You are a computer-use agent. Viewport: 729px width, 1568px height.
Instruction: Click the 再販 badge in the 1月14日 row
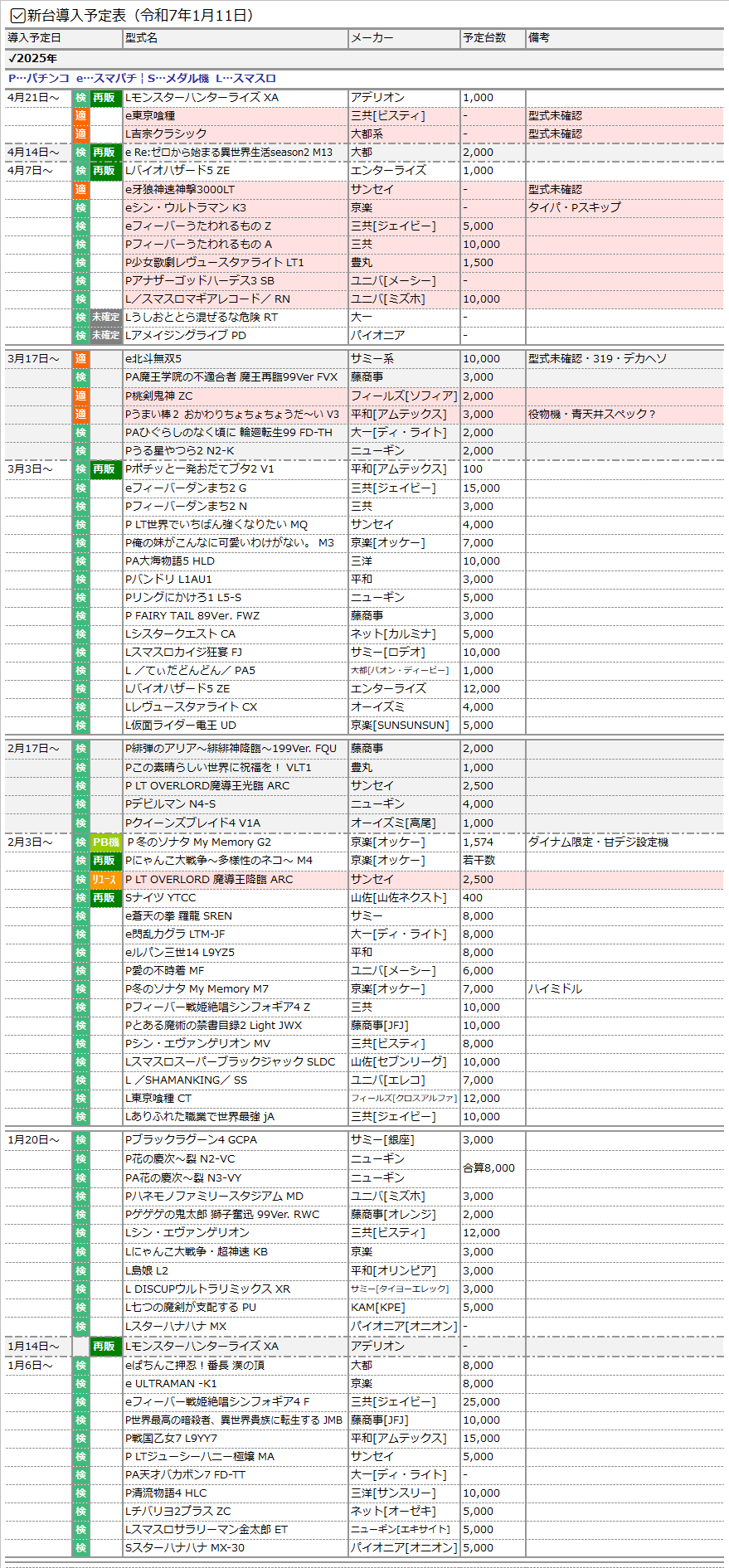pyautogui.click(x=104, y=1347)
